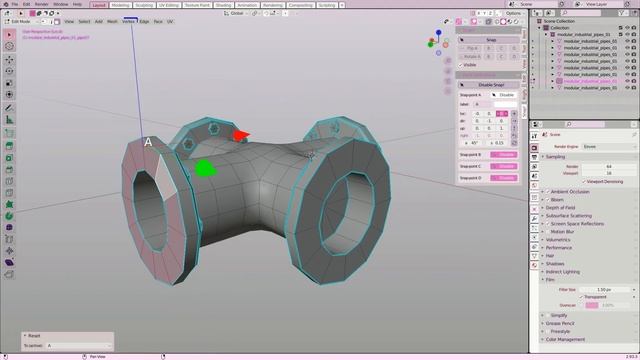Expand the Depth of Field panel

pos(558,208)
